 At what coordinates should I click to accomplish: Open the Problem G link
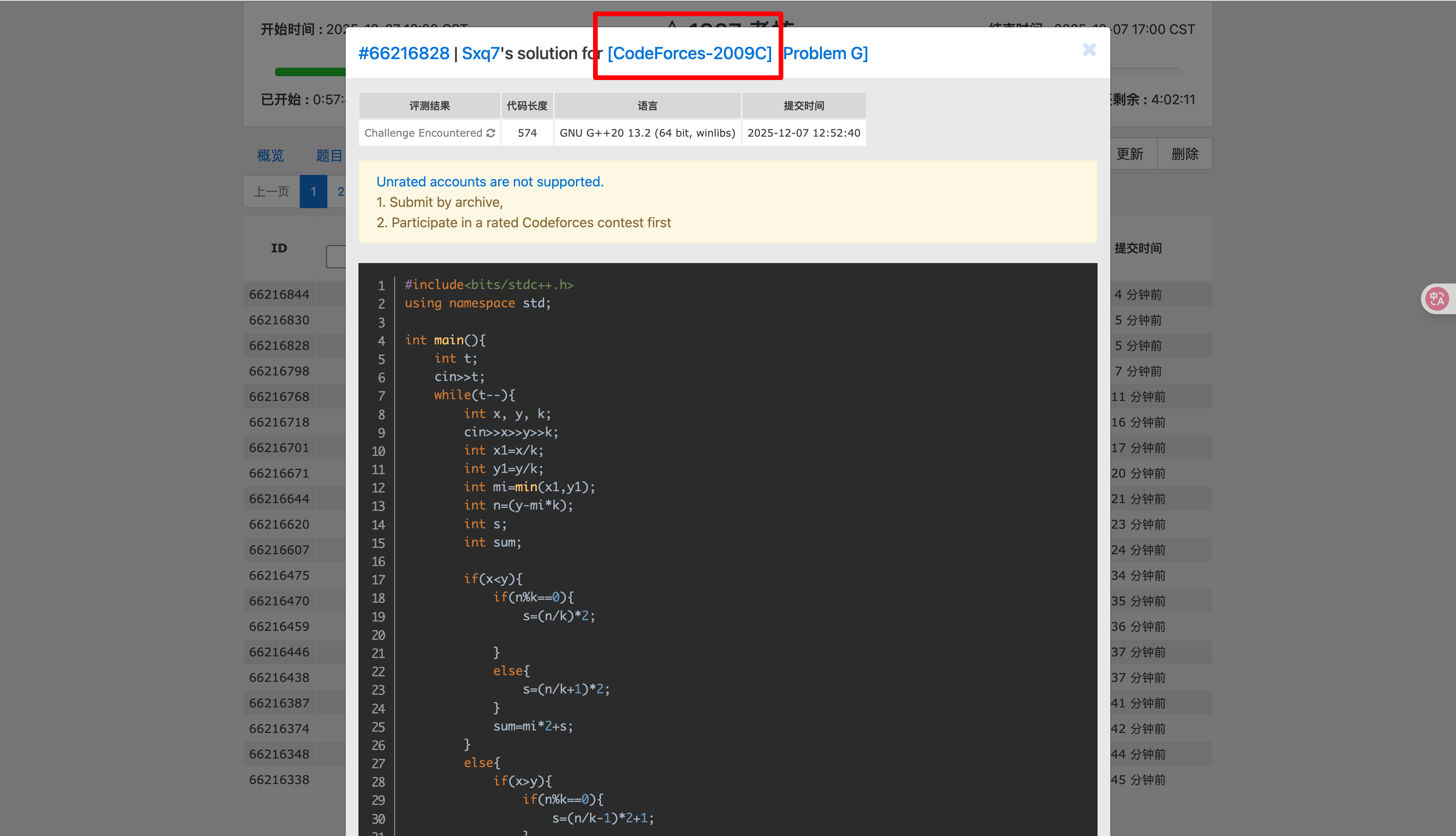tap(825, 53)
